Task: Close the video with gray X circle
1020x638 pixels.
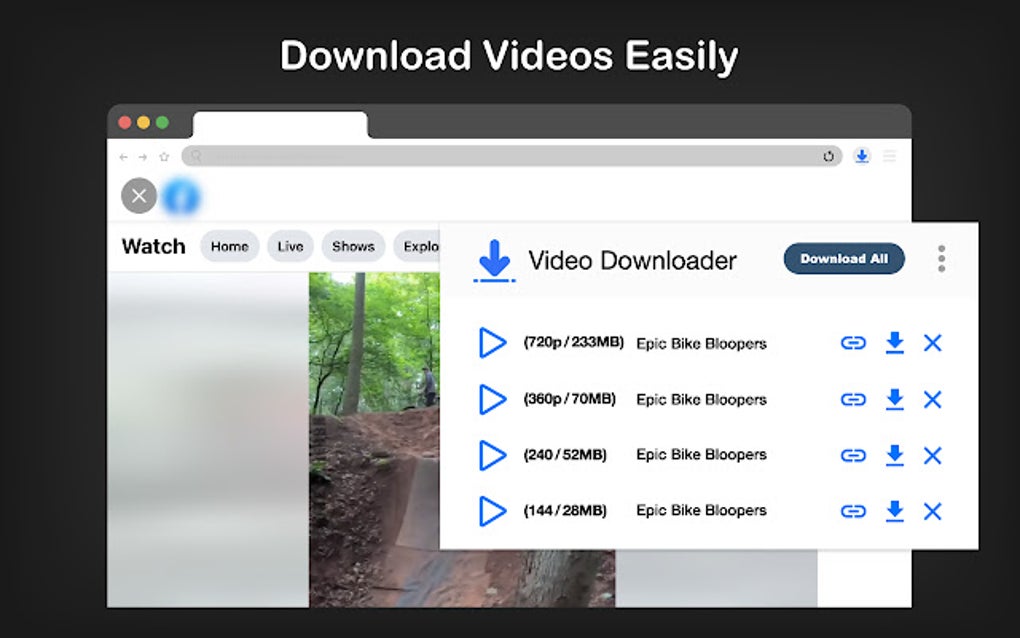Action: (x=139, y=196)
